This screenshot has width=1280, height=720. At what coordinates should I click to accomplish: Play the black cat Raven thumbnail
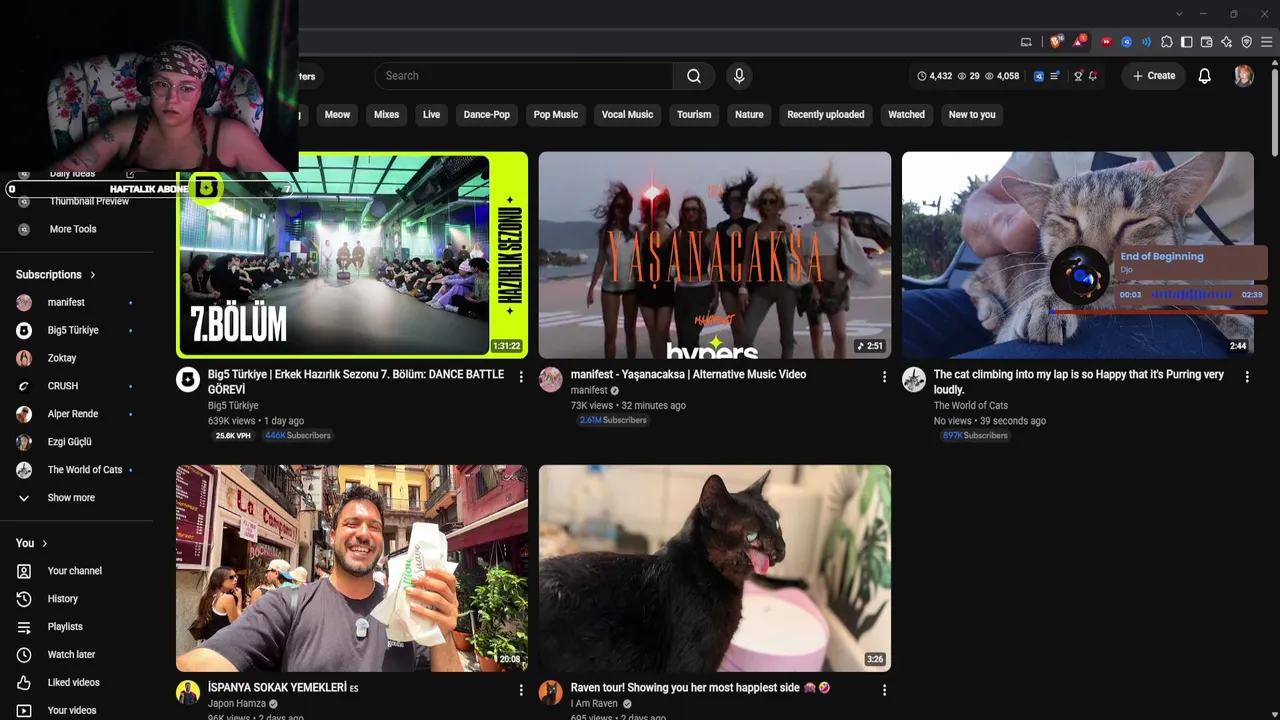[715, 568]
